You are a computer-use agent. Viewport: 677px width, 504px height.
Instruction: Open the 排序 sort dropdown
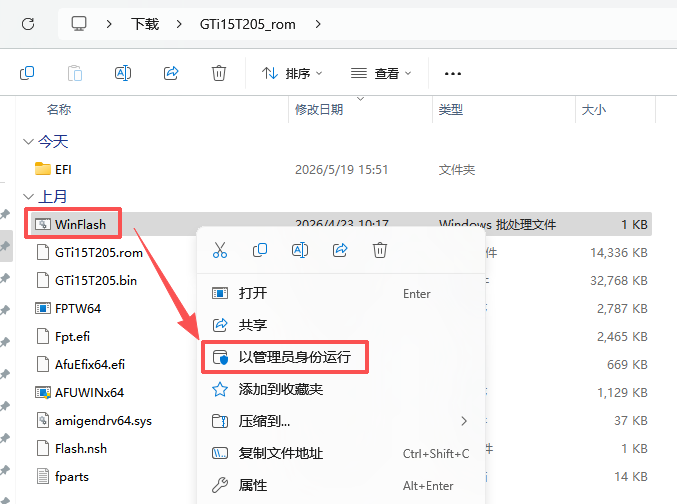292,73
